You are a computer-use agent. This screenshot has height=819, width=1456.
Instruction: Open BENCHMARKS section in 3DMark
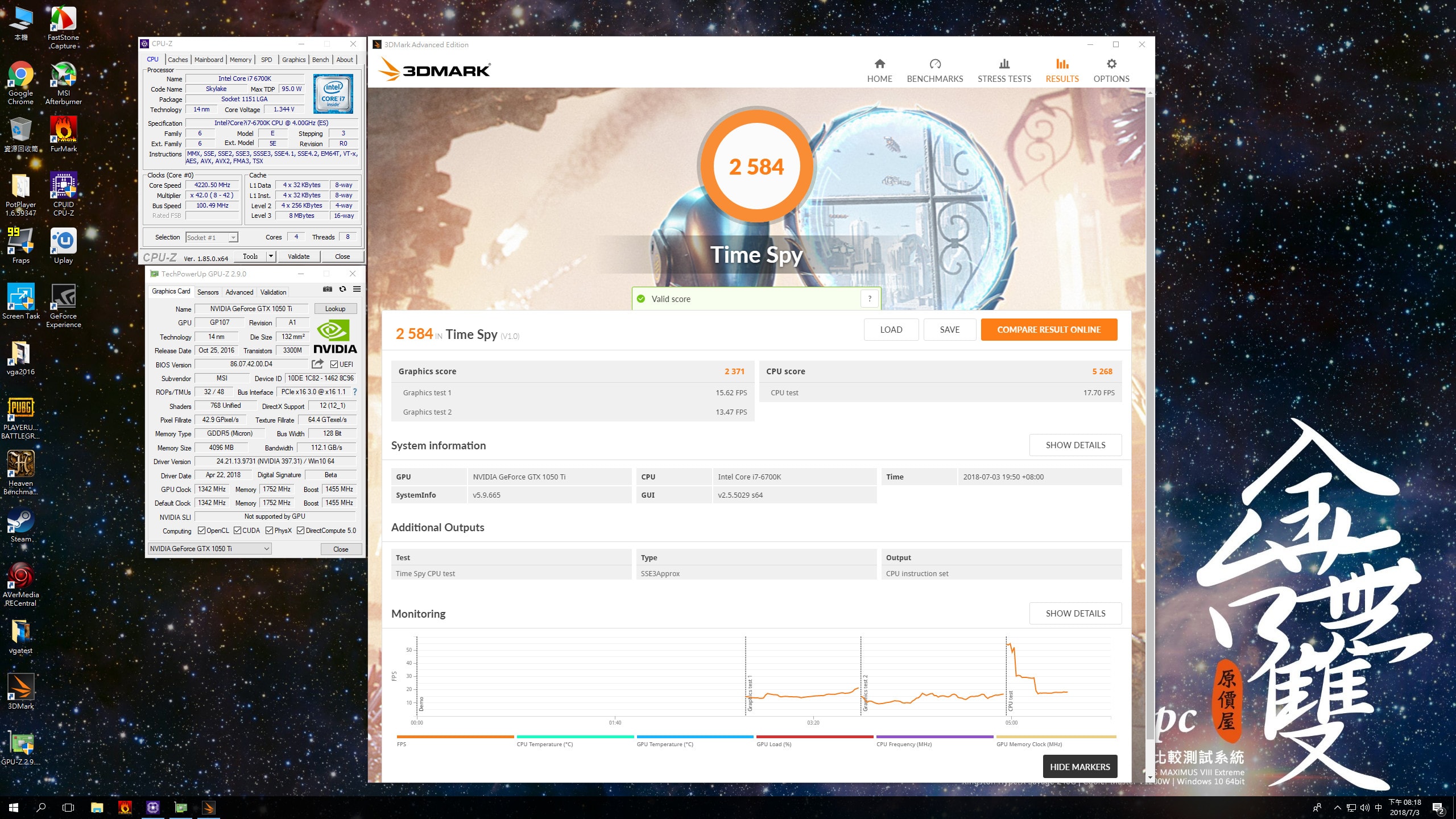point(934,71)
